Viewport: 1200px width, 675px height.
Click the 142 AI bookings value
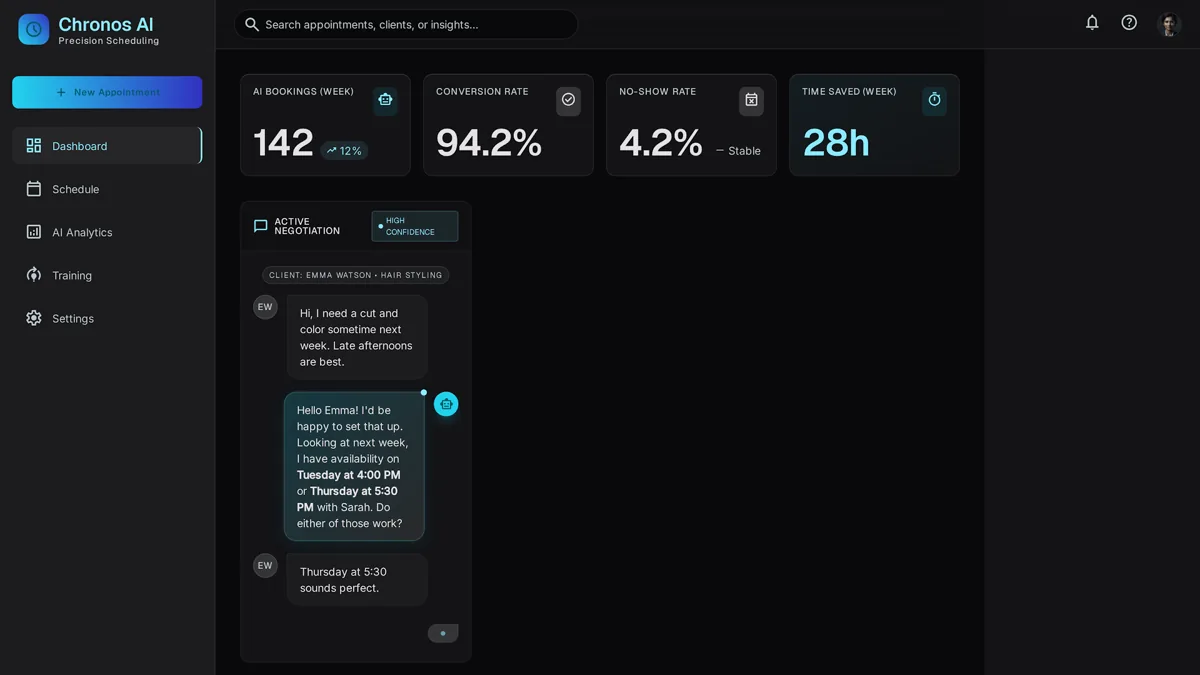(x=283, y=143)
